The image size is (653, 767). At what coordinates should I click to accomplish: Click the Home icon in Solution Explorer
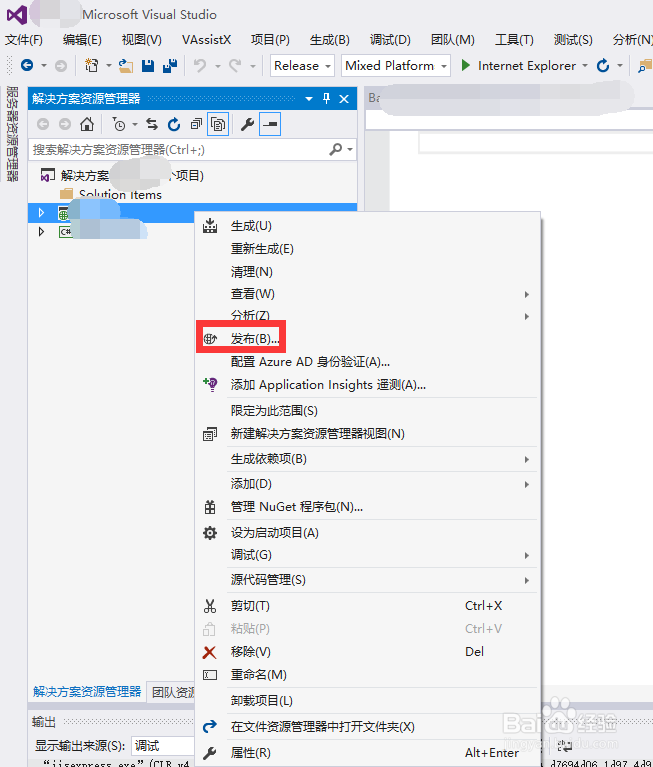pyautogui.click(x=87, y=124)
